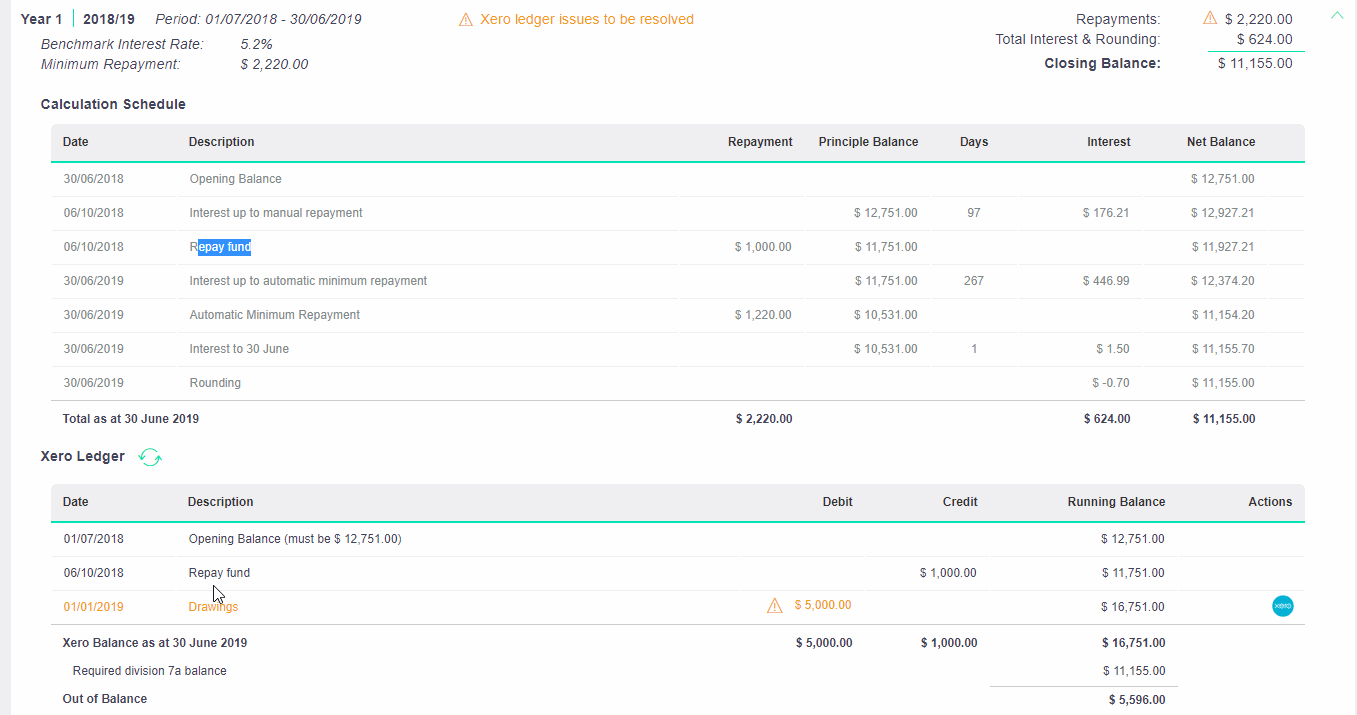Select the Automatic Minimum Repayment row
The image size is (1357, 715).
[x=274, y=315]
